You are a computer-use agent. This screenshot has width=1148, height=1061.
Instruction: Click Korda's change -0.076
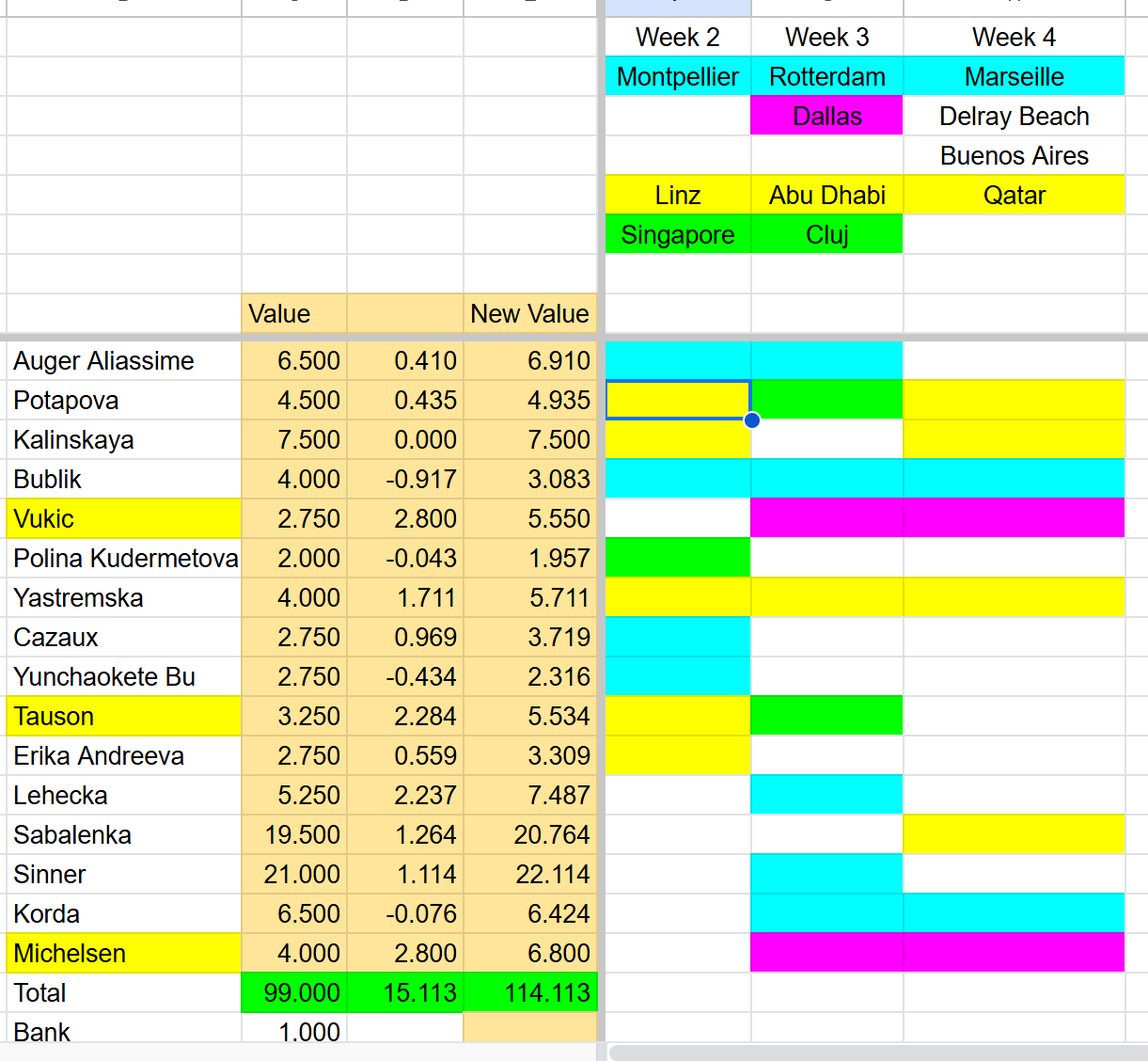(x=405, y=914)
